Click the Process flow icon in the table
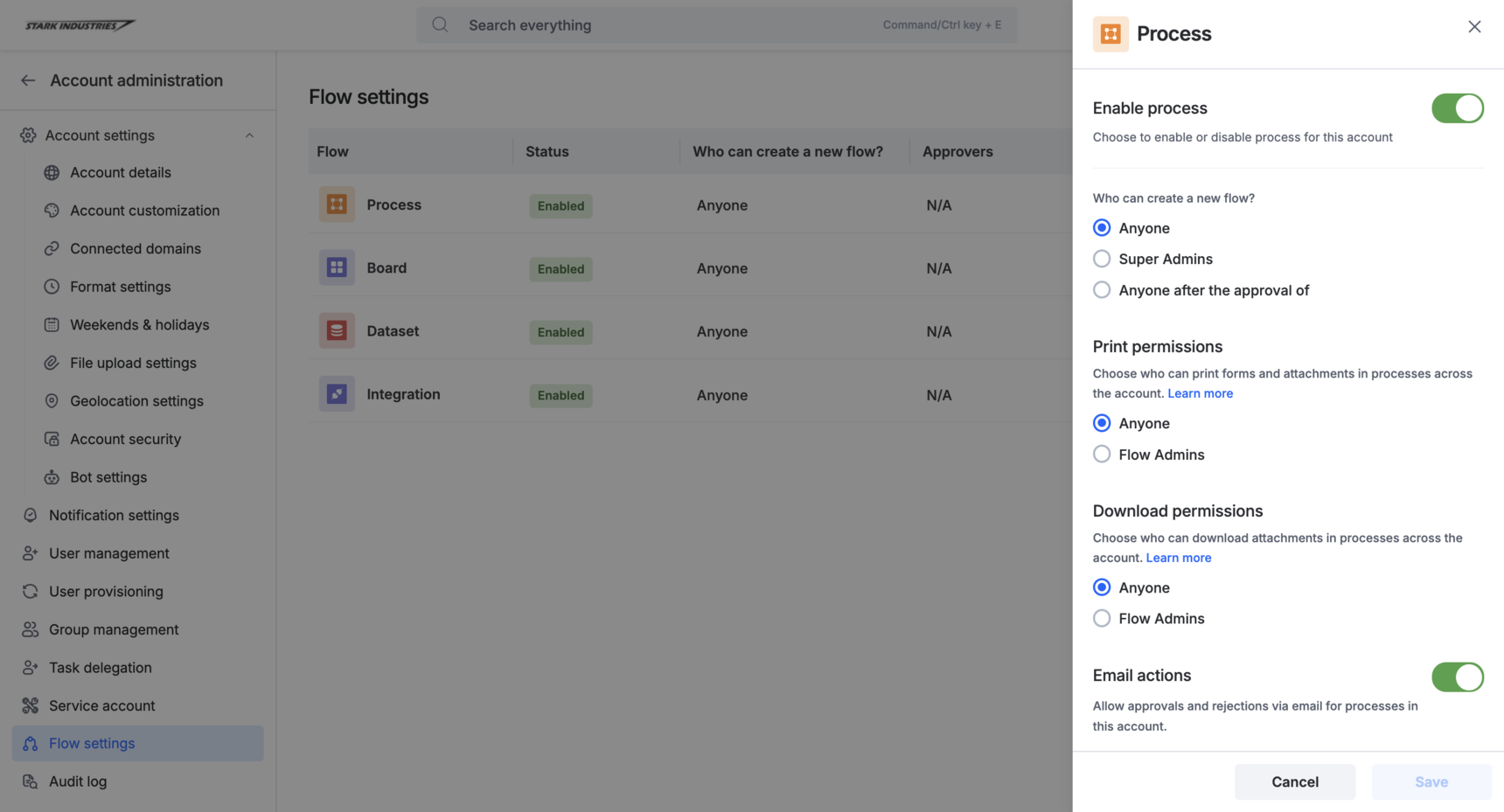The height and width of the screenshot is (812, 1504). (x=337, y=205)
